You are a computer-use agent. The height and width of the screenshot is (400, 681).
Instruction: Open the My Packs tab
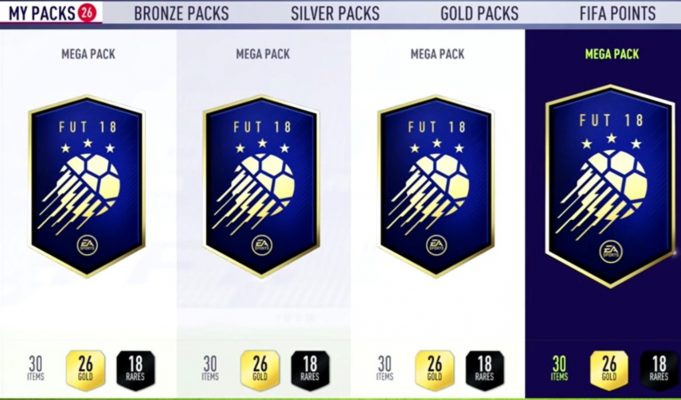pos(51,13)
